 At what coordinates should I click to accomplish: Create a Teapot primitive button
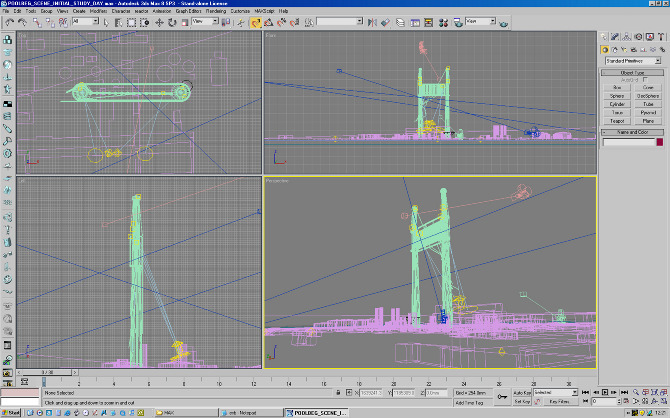[x=617, y=122]
